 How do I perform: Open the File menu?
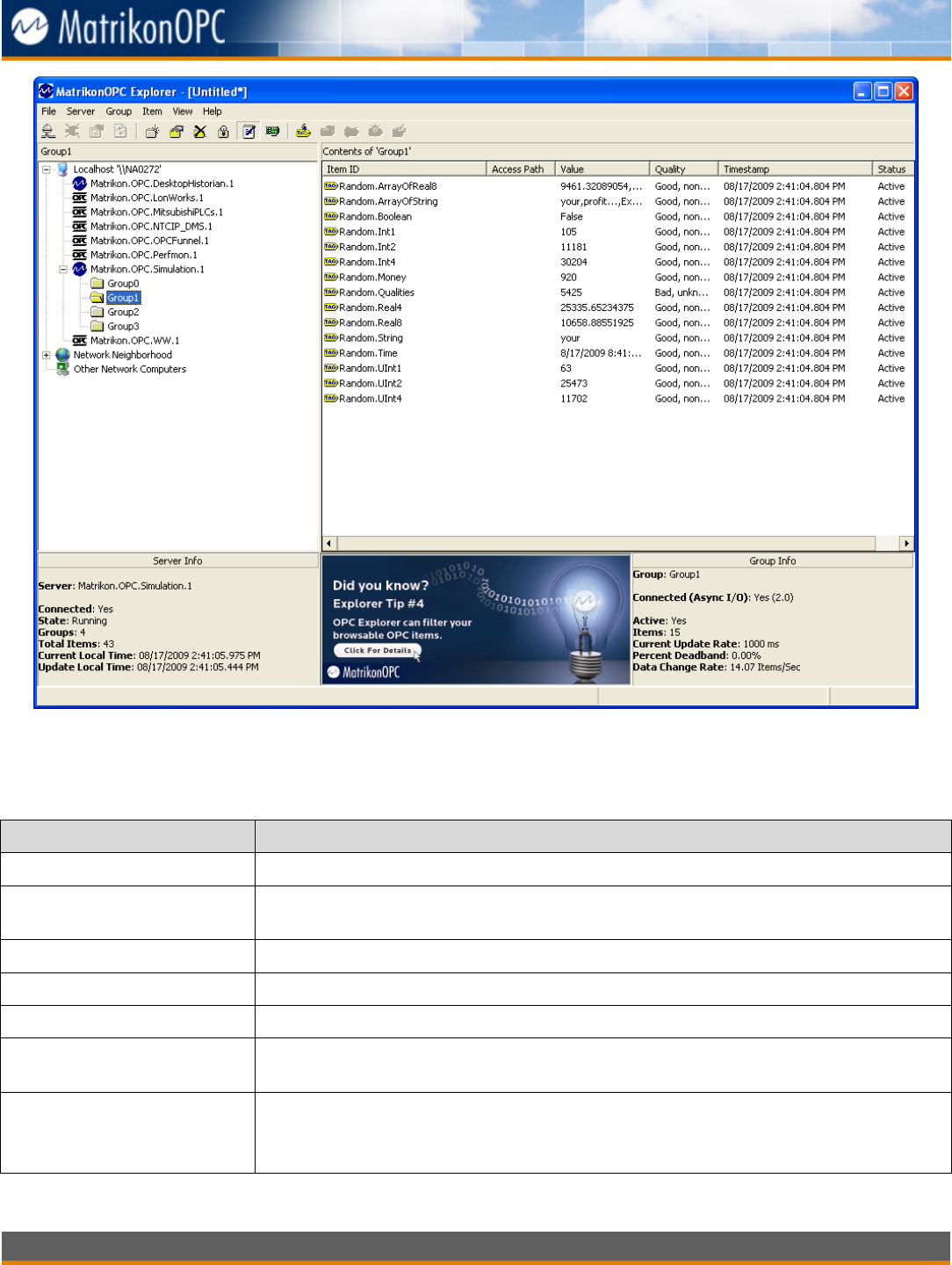[x=48, y=112]
